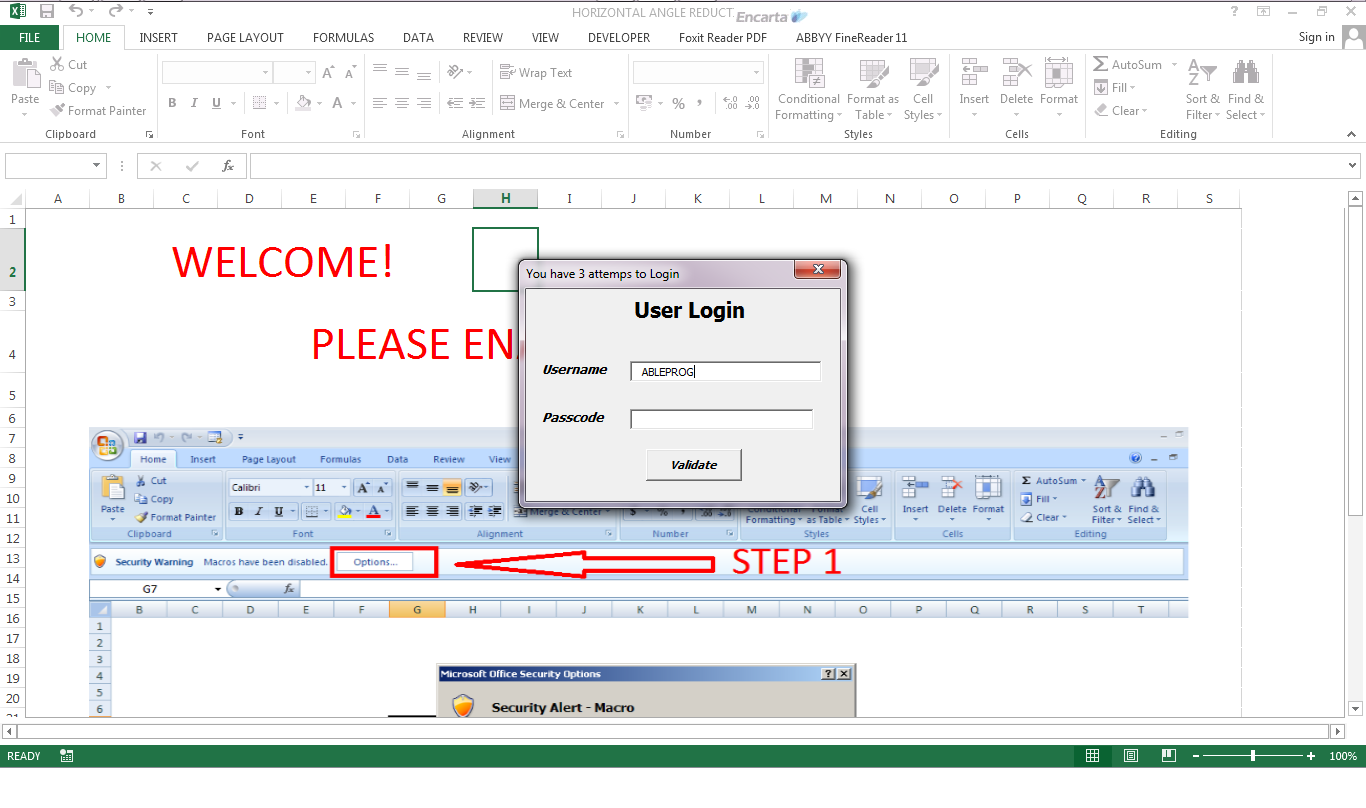This screenshot has width=1366, height=808.
Task: Click the insert function fx icon
Action: pyautogui.click(x=228, y=166)
